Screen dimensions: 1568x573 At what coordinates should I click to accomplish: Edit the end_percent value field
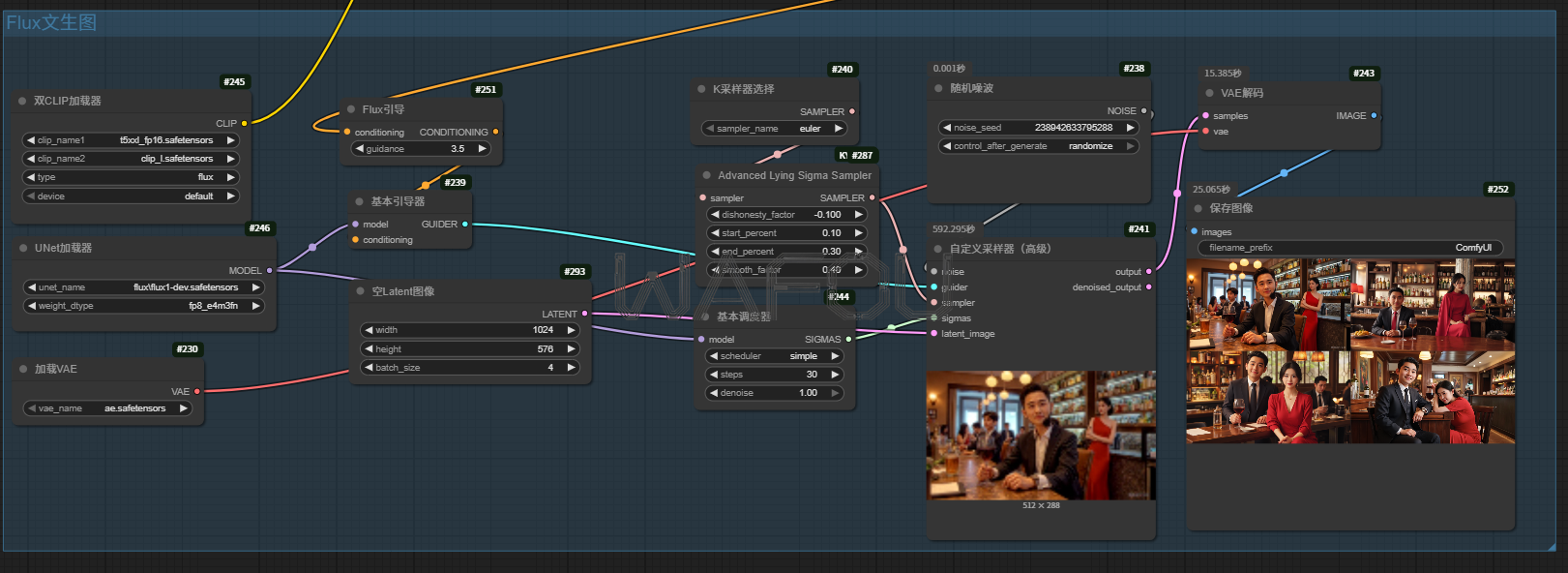[x=786, y=252]
